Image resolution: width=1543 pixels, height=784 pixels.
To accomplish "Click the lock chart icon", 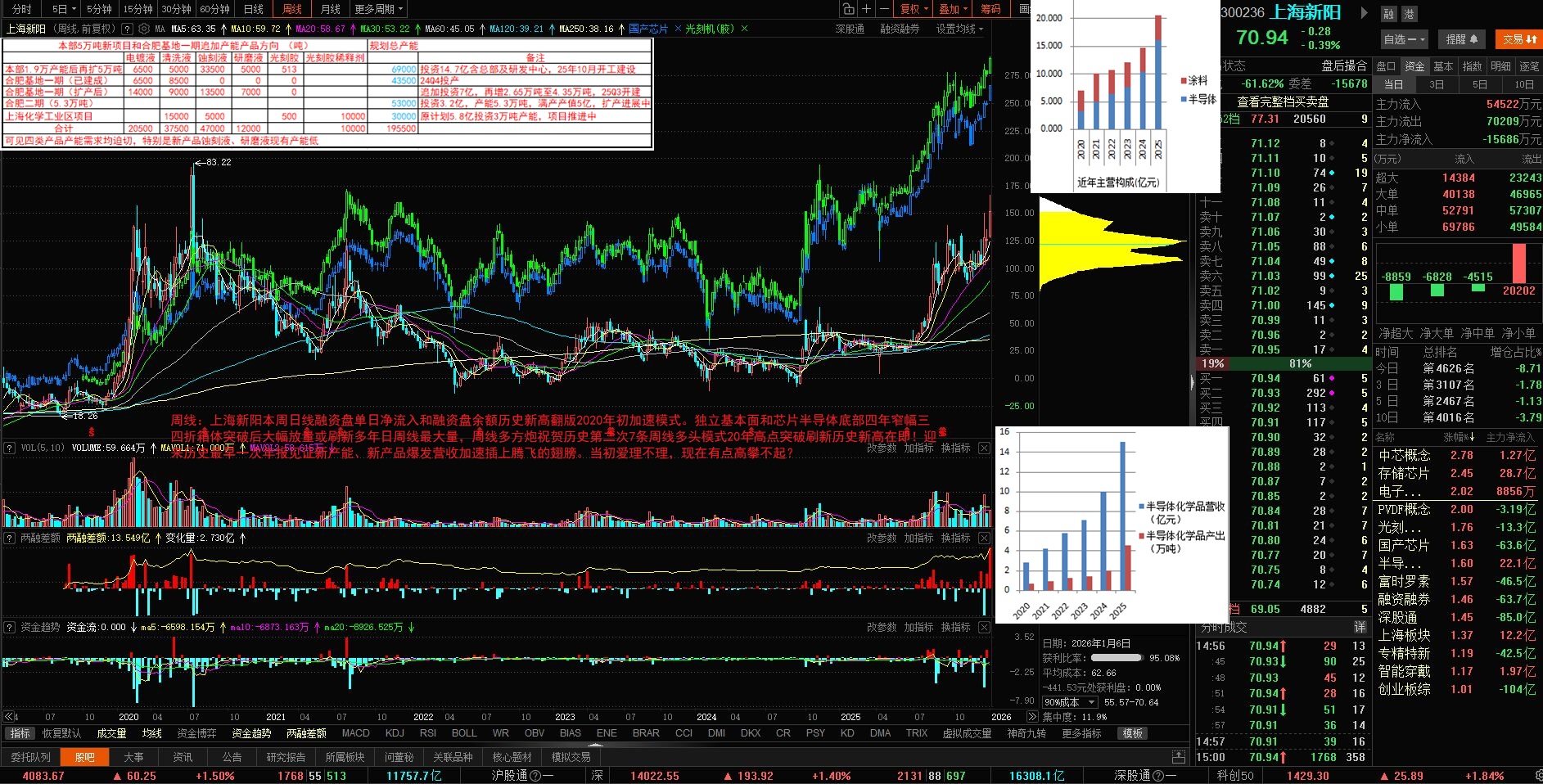I will (848, 9).
